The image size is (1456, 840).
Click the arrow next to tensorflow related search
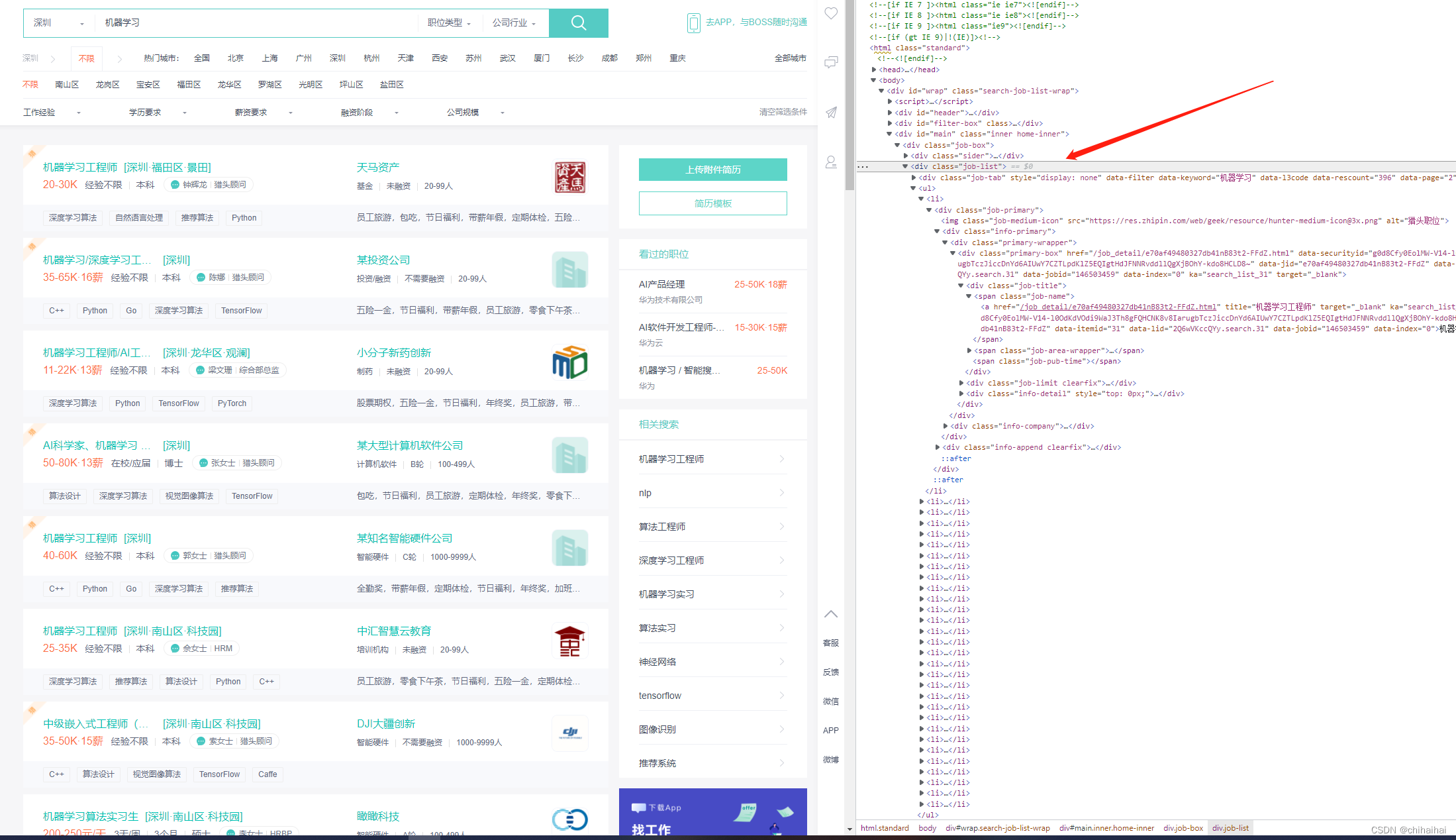[782, 696]
